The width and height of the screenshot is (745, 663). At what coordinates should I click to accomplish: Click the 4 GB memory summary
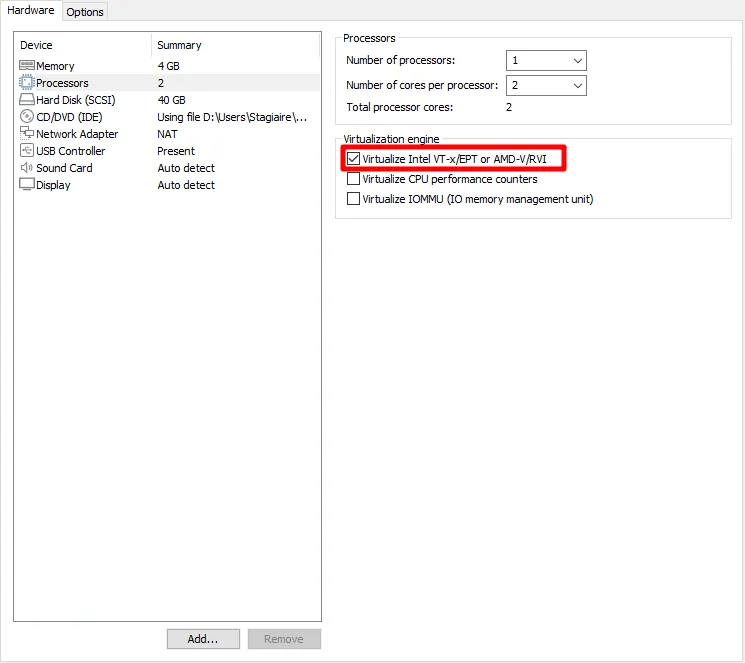168,66
